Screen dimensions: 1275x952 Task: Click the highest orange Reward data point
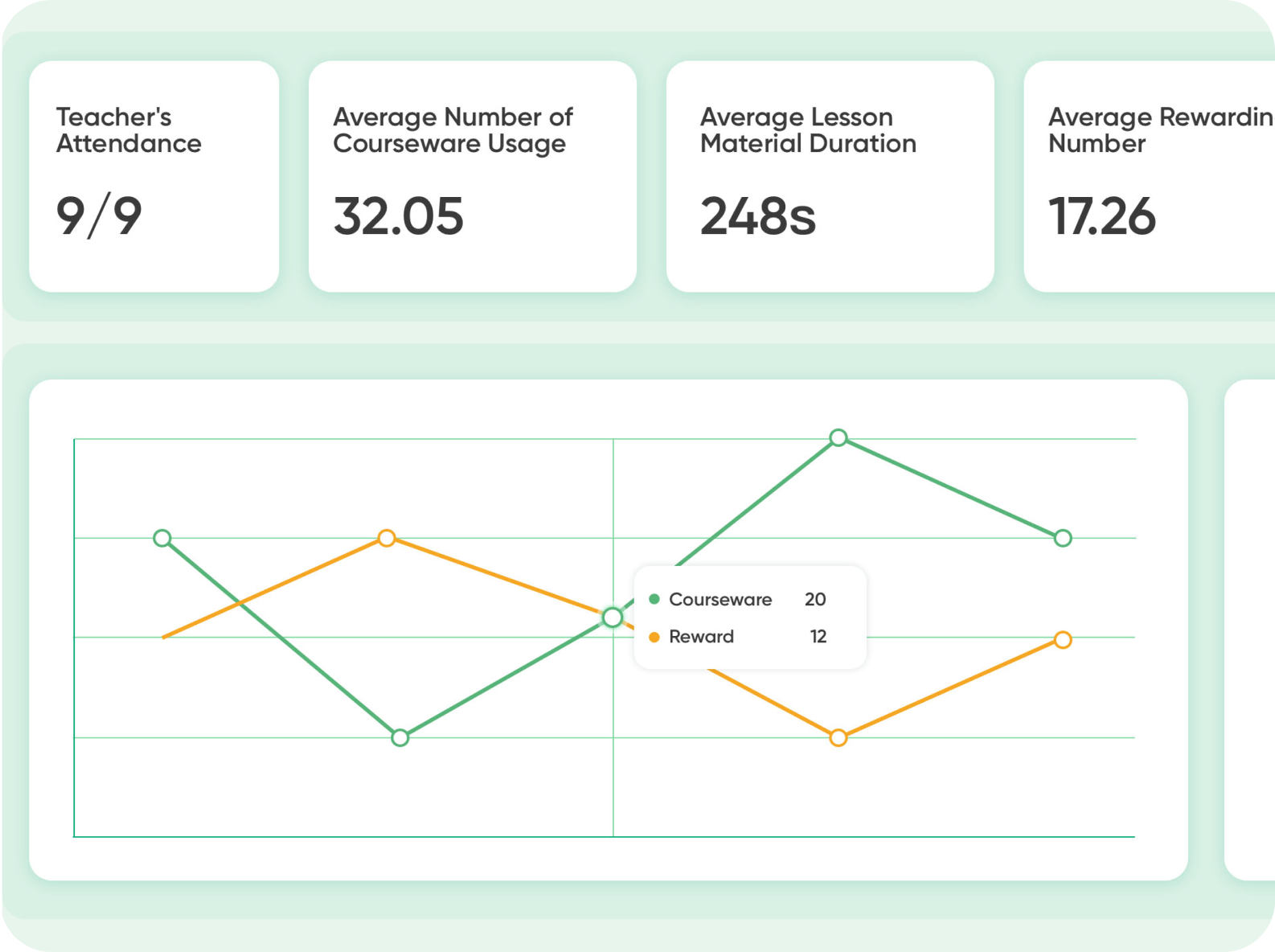(387, 538)
